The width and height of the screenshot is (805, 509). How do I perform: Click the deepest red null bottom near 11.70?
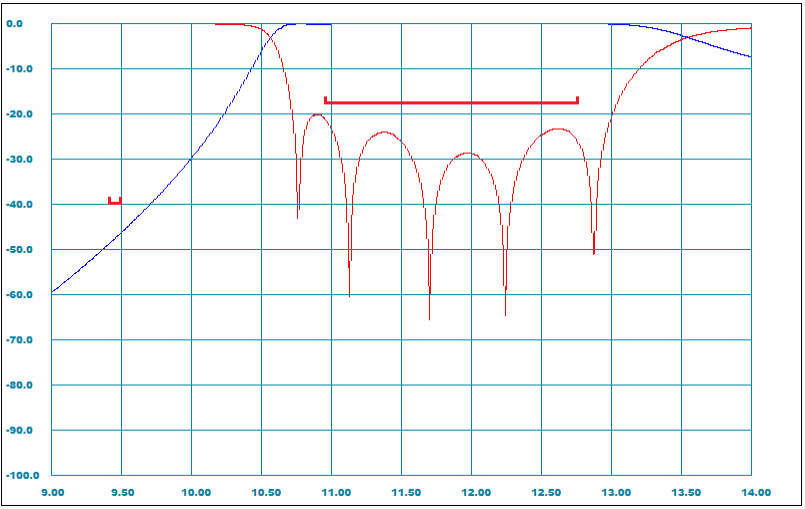(x=430, y=317)
